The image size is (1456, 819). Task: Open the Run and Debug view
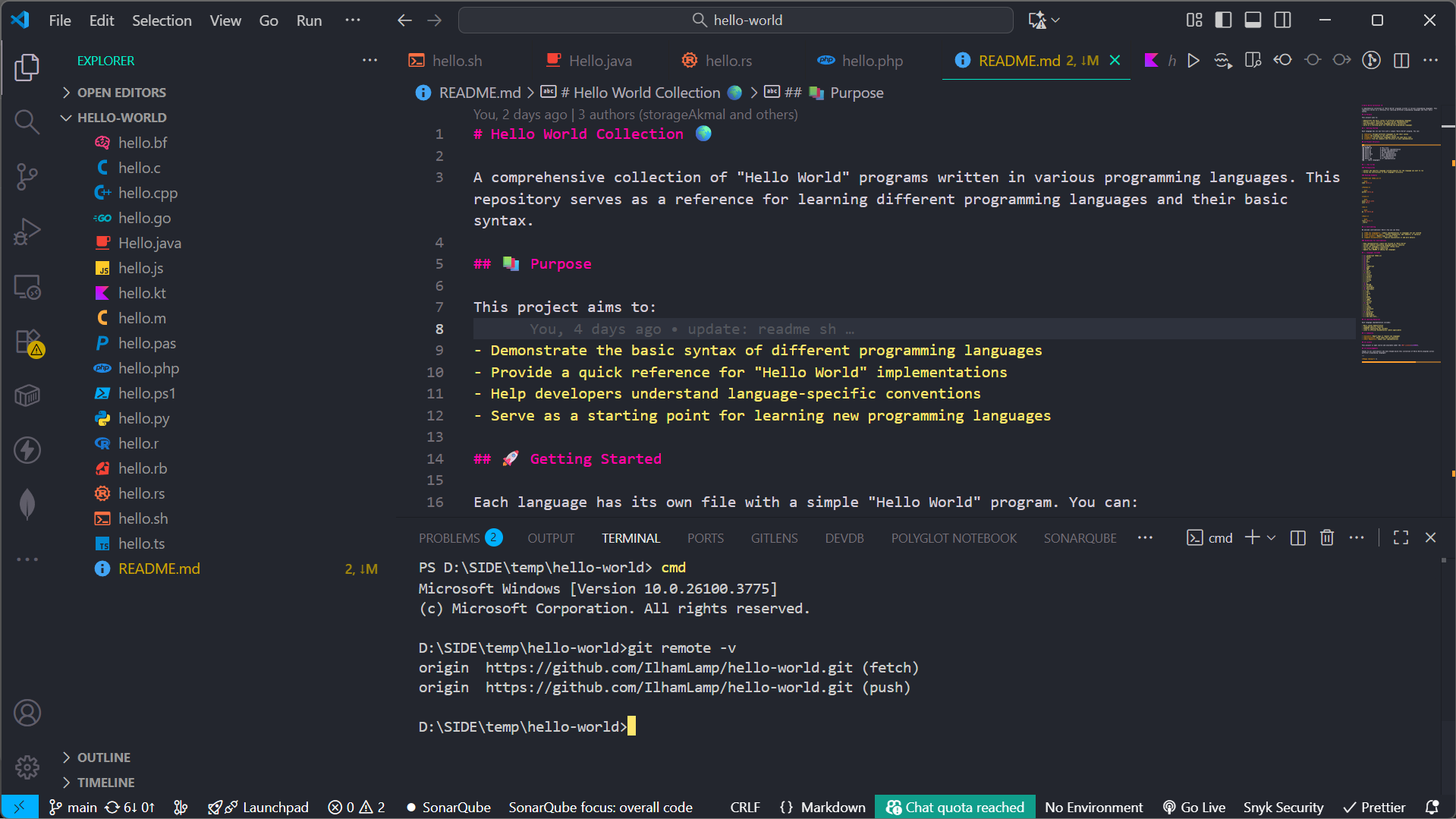(27, 232)
